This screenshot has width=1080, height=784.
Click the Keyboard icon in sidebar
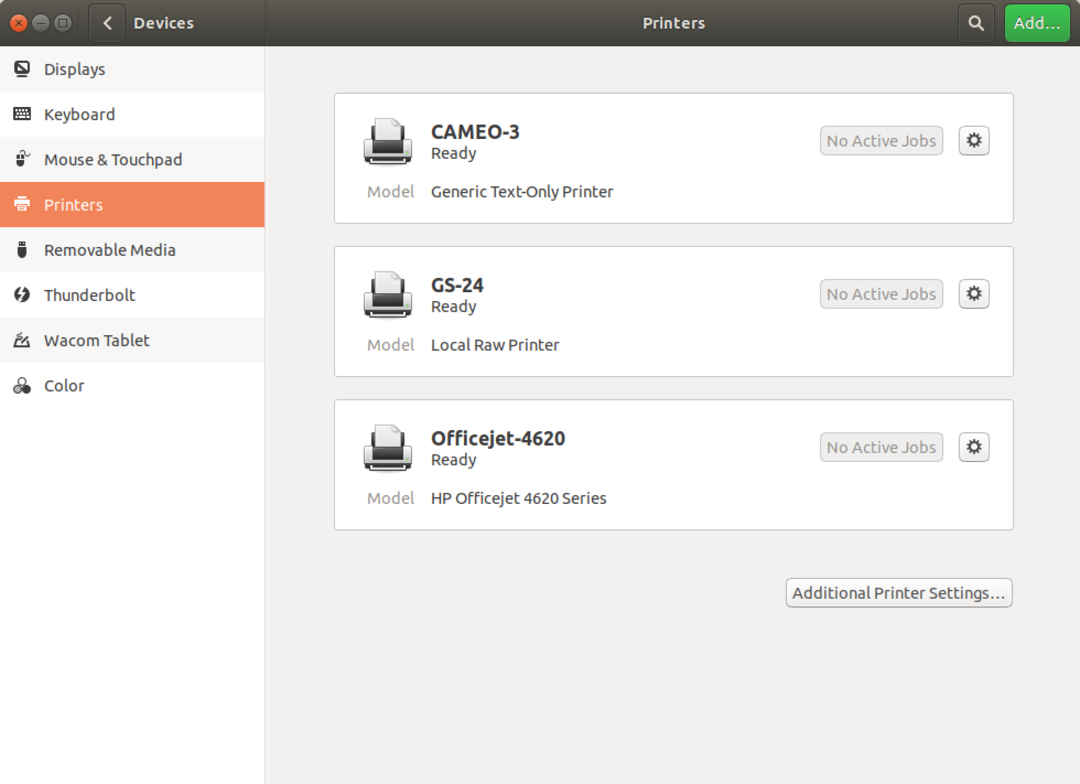click(22, 114)
